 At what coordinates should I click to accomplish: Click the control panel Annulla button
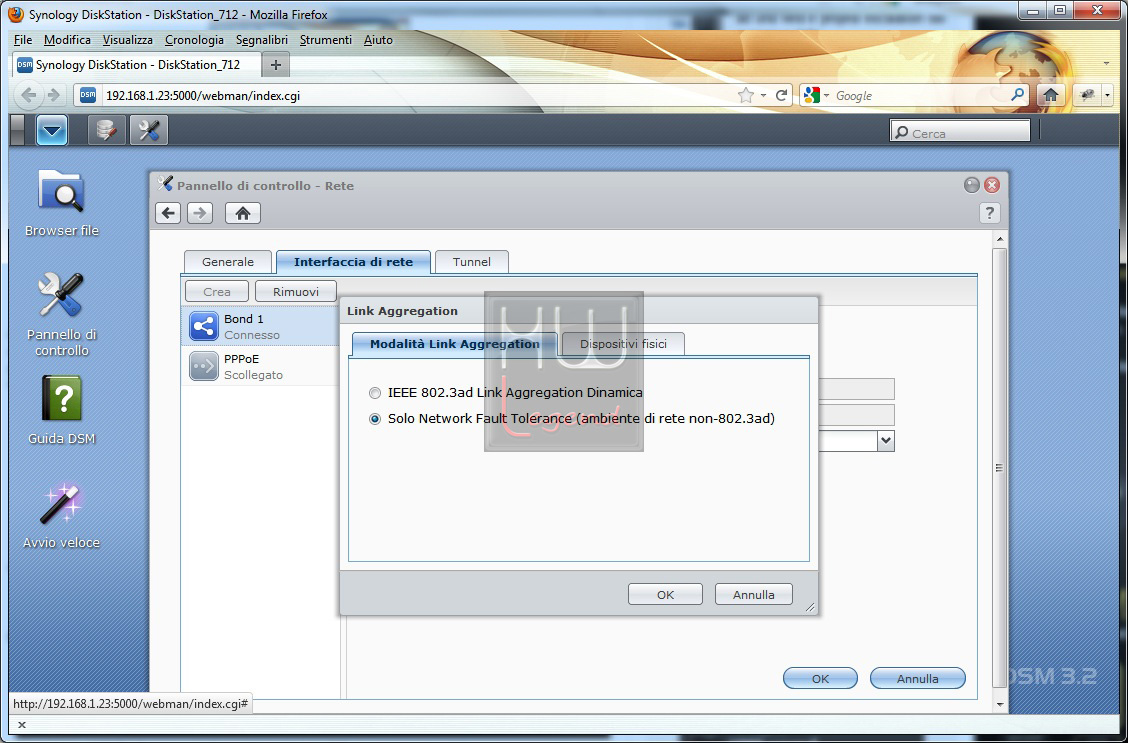click(x=918, y=678)
